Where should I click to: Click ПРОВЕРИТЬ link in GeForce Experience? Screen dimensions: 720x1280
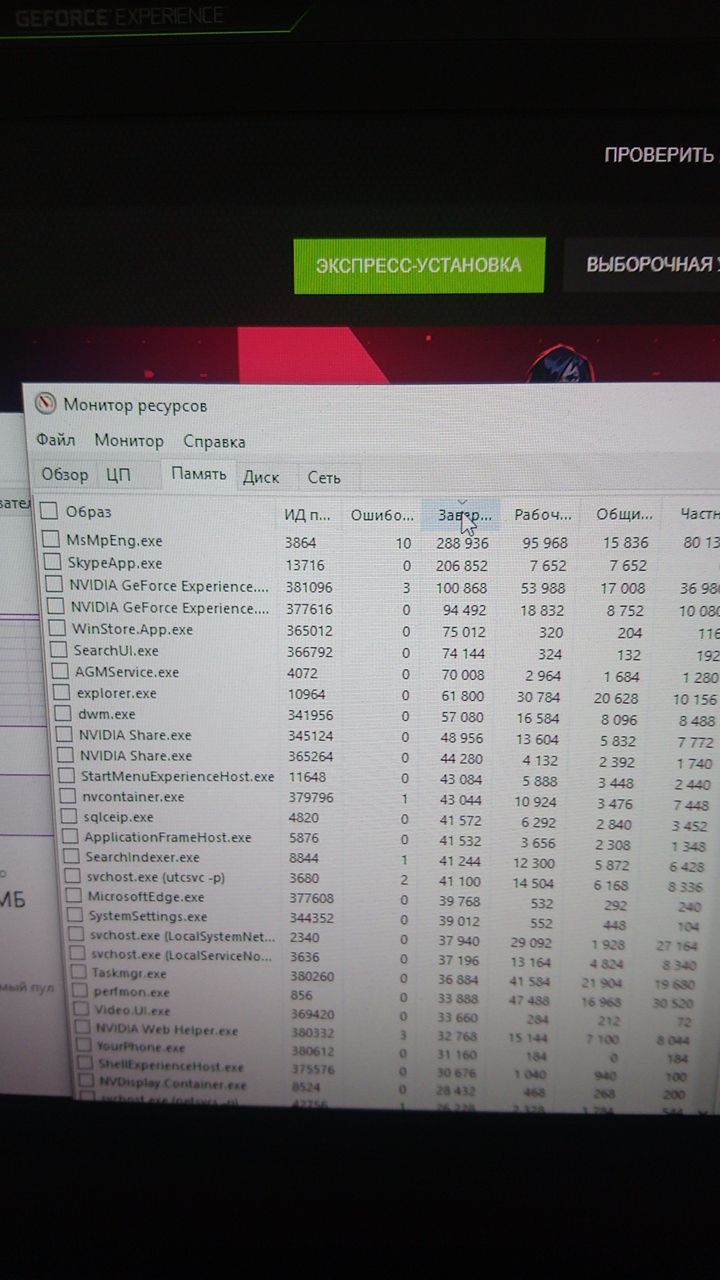[x=660, y=155]
